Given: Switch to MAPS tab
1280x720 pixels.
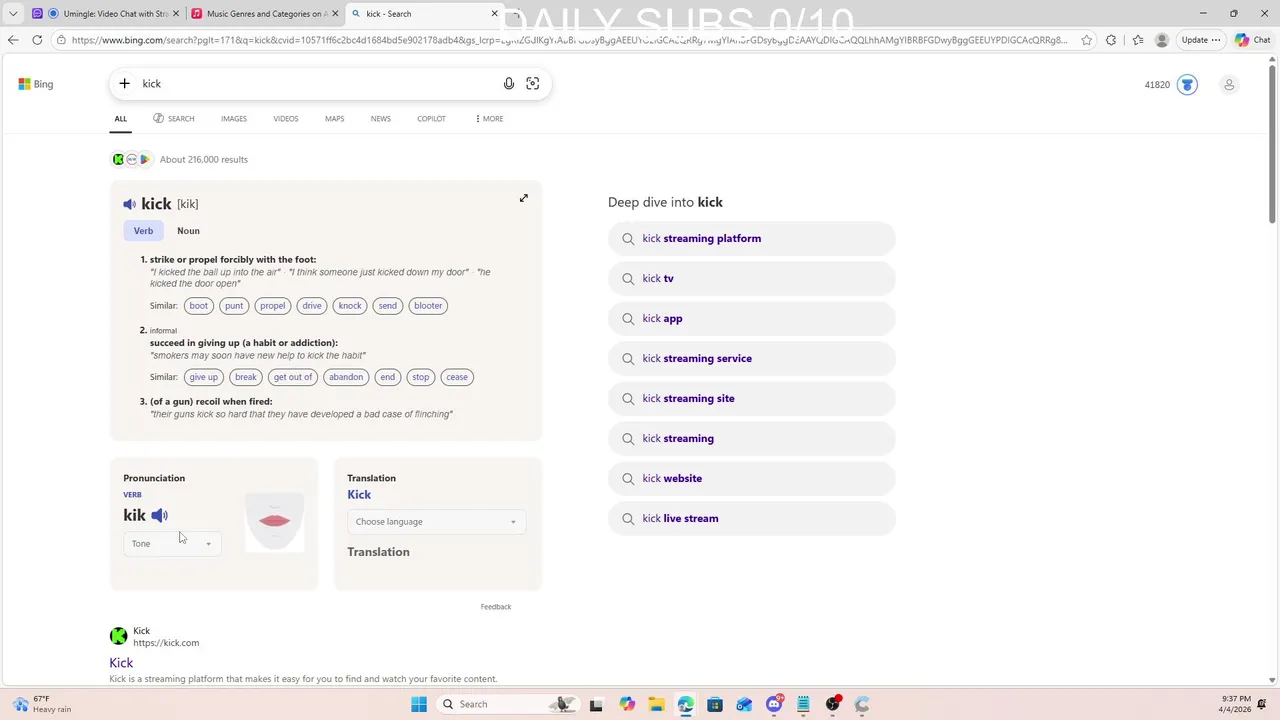Looking at the screenshot, I should [x=334, y=119].
